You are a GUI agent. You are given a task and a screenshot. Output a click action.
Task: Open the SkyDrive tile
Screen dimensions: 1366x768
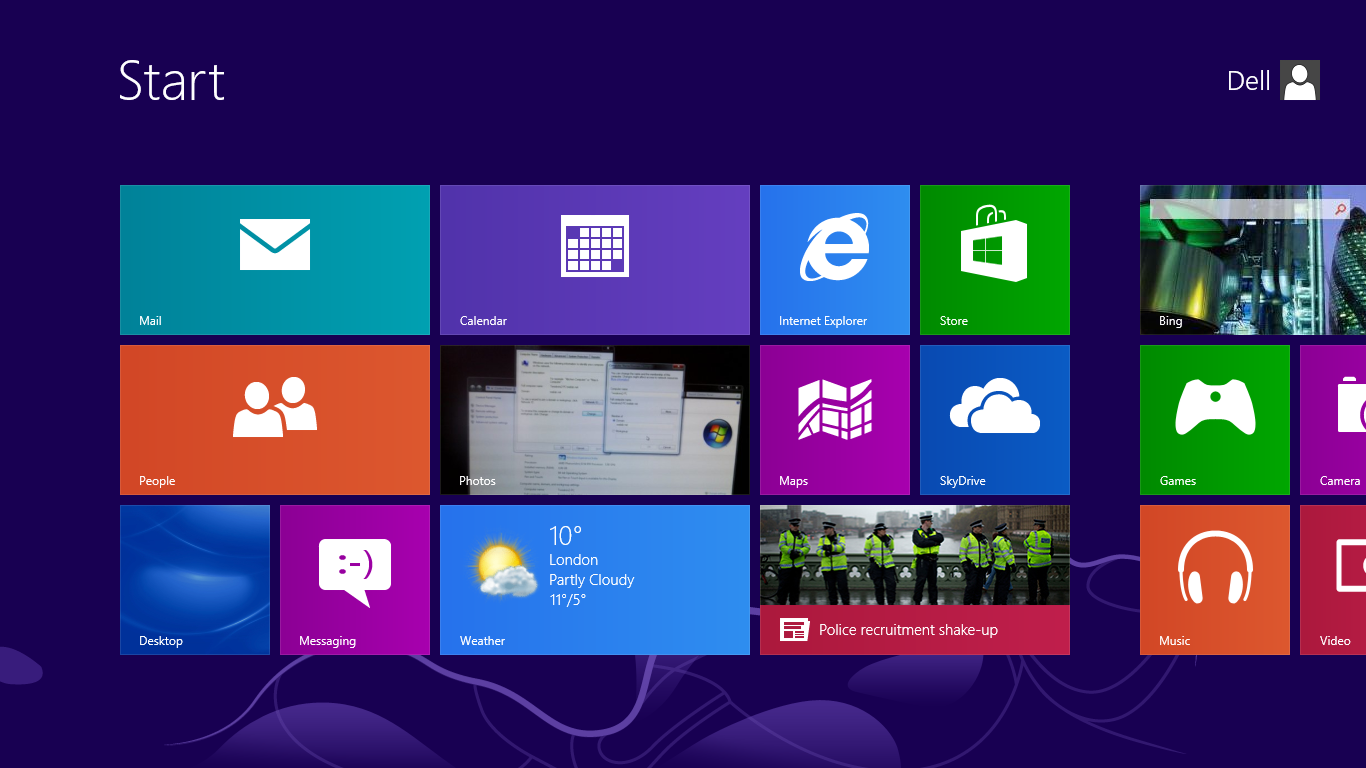(995, 420)
